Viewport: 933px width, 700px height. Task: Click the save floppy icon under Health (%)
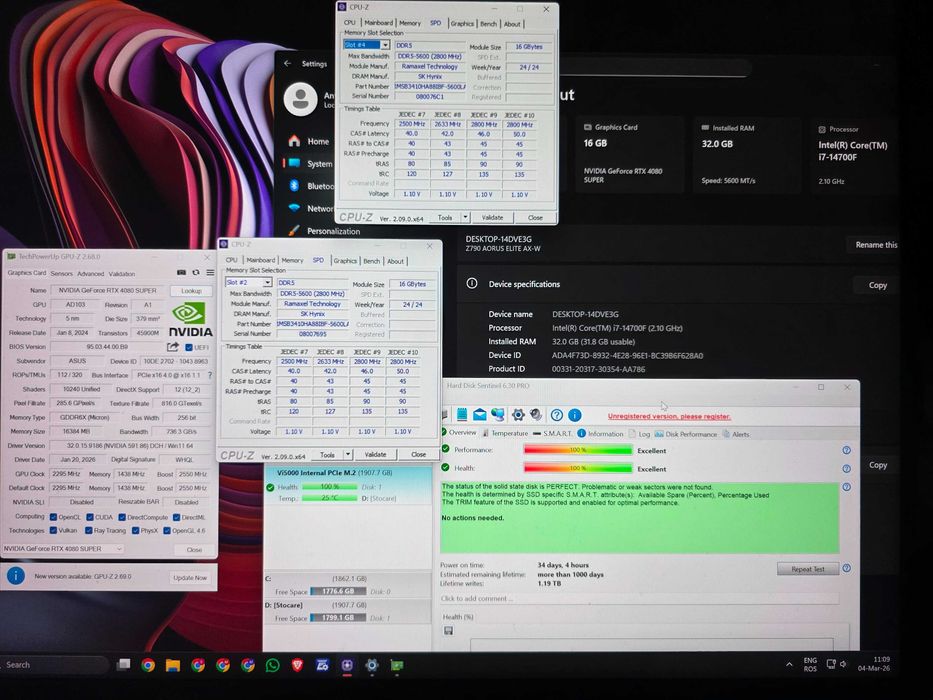point(449,631)
